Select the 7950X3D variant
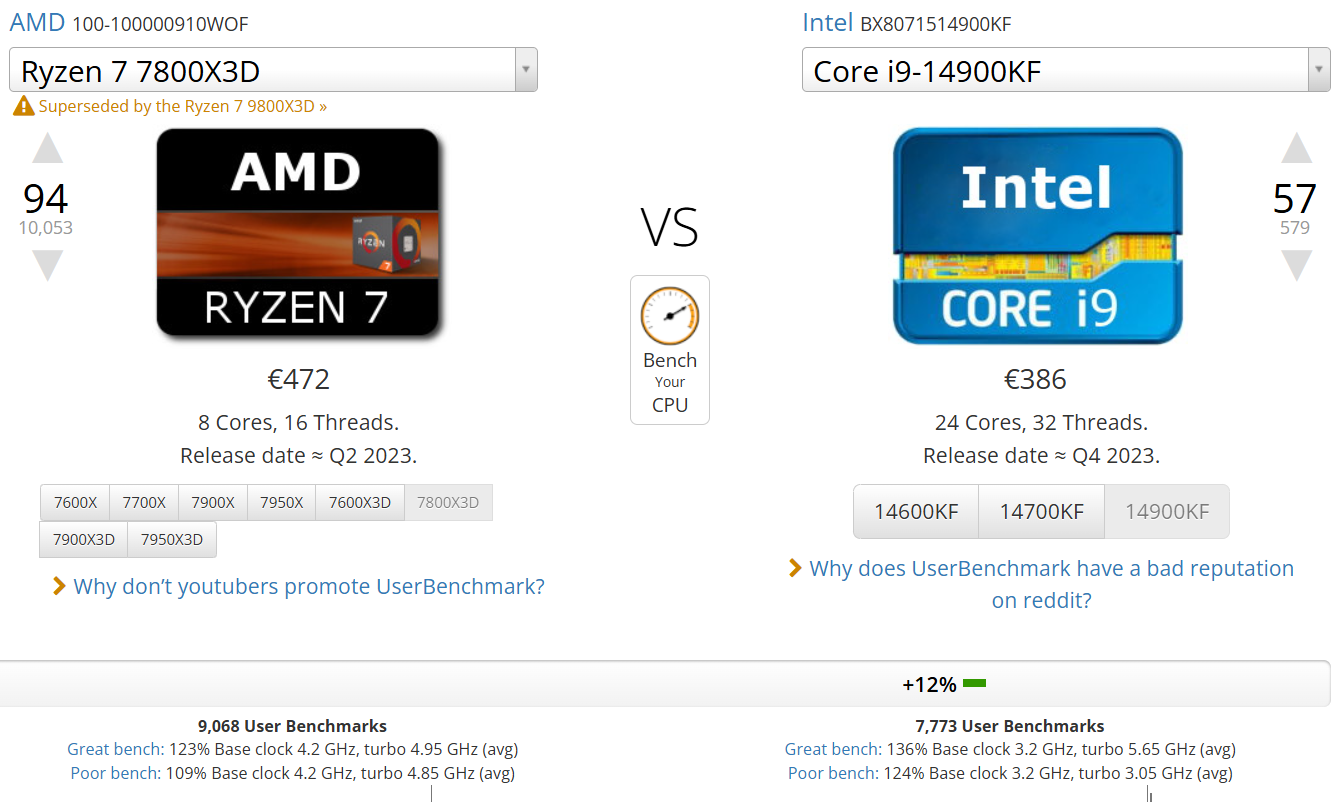The image size is (1341, 802). tap(172, 540)
